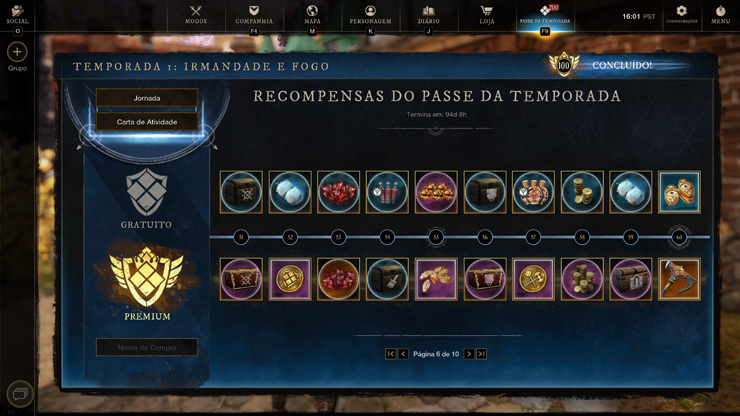Image resolution: width=740 pixels, height=416 pixels.
Task: Select the level 55 premium bread reward
Action: click(x=436, y=279)
